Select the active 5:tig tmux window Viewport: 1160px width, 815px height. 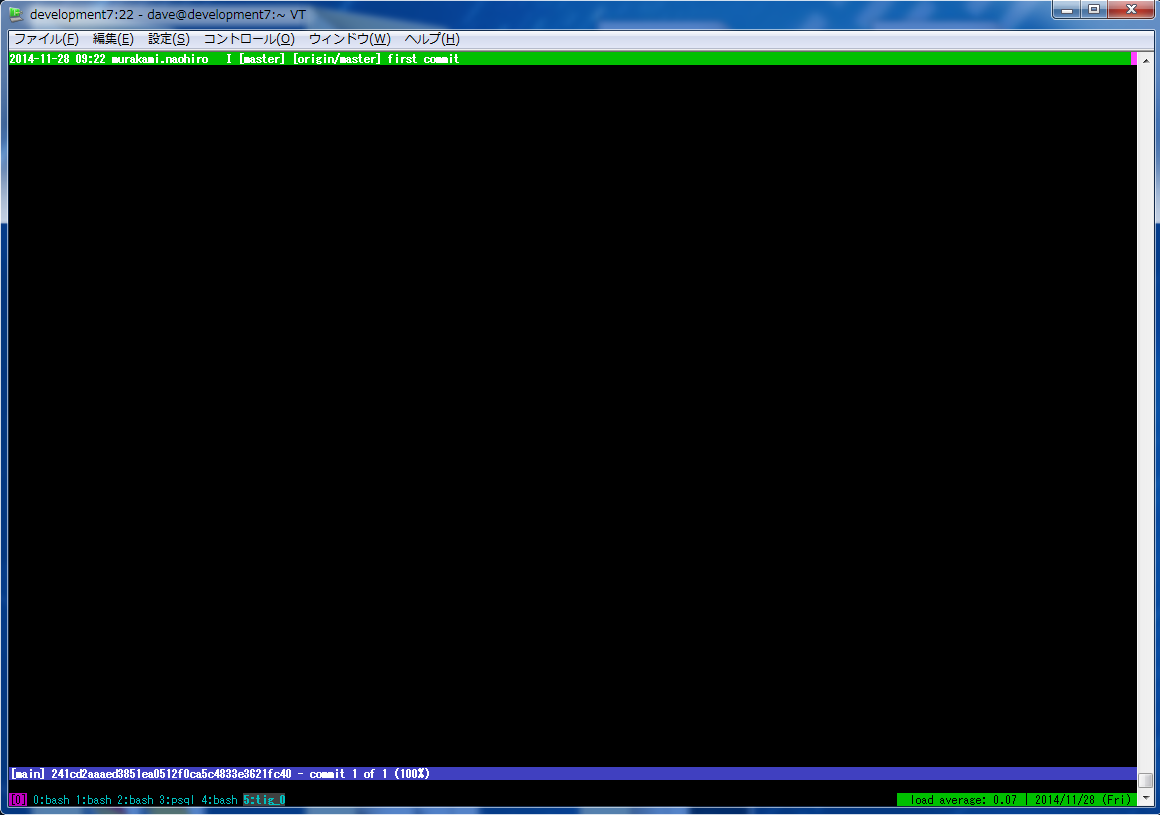(x=264, y=800)
